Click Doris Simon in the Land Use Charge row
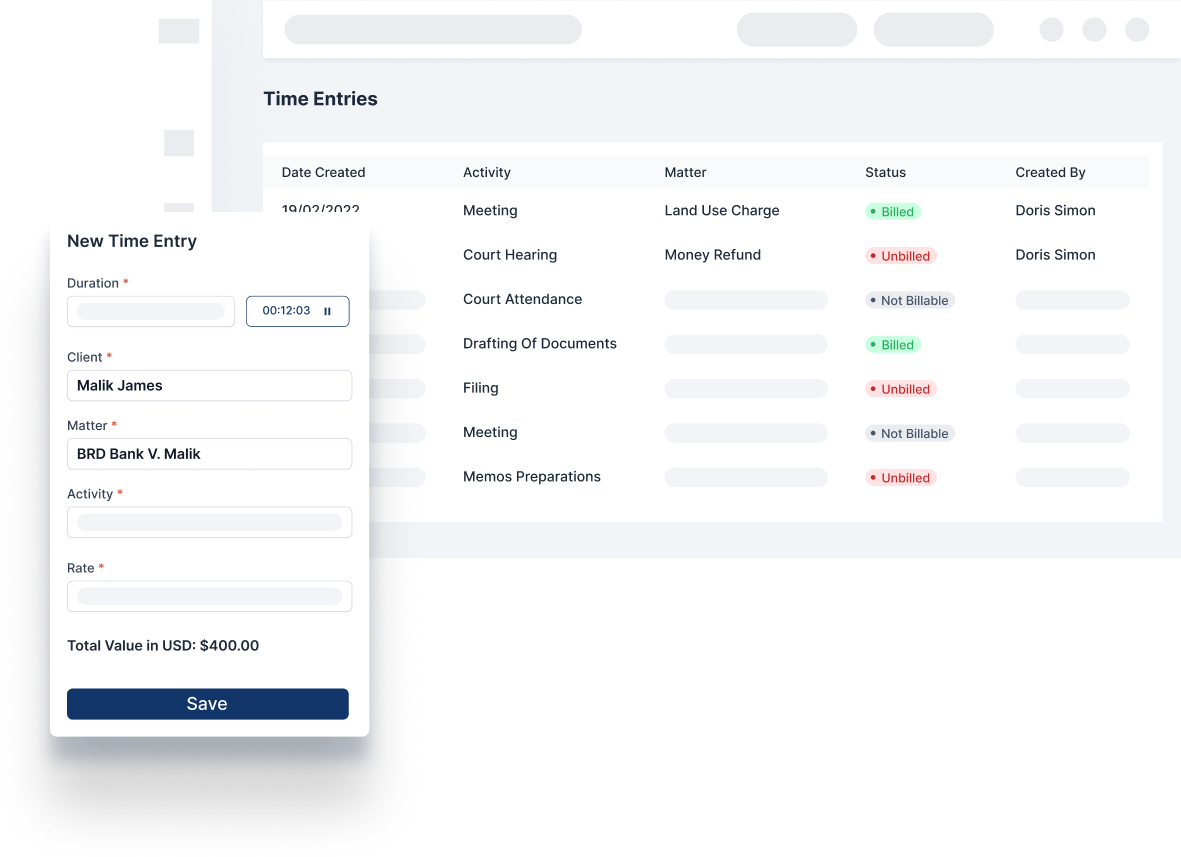This screenshot has width=1181, height=857. pyautogui.click(x=1055, y=211)
